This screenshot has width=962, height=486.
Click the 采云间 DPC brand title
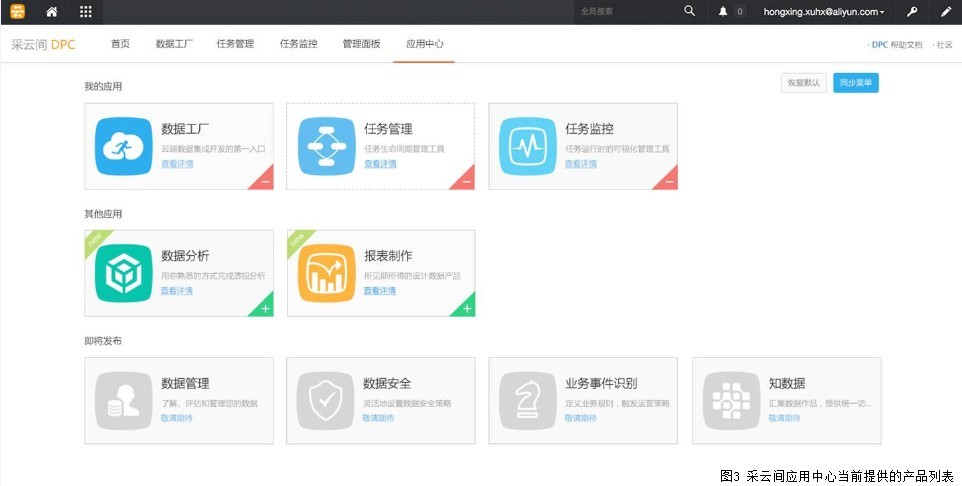(x=43, y=44)
